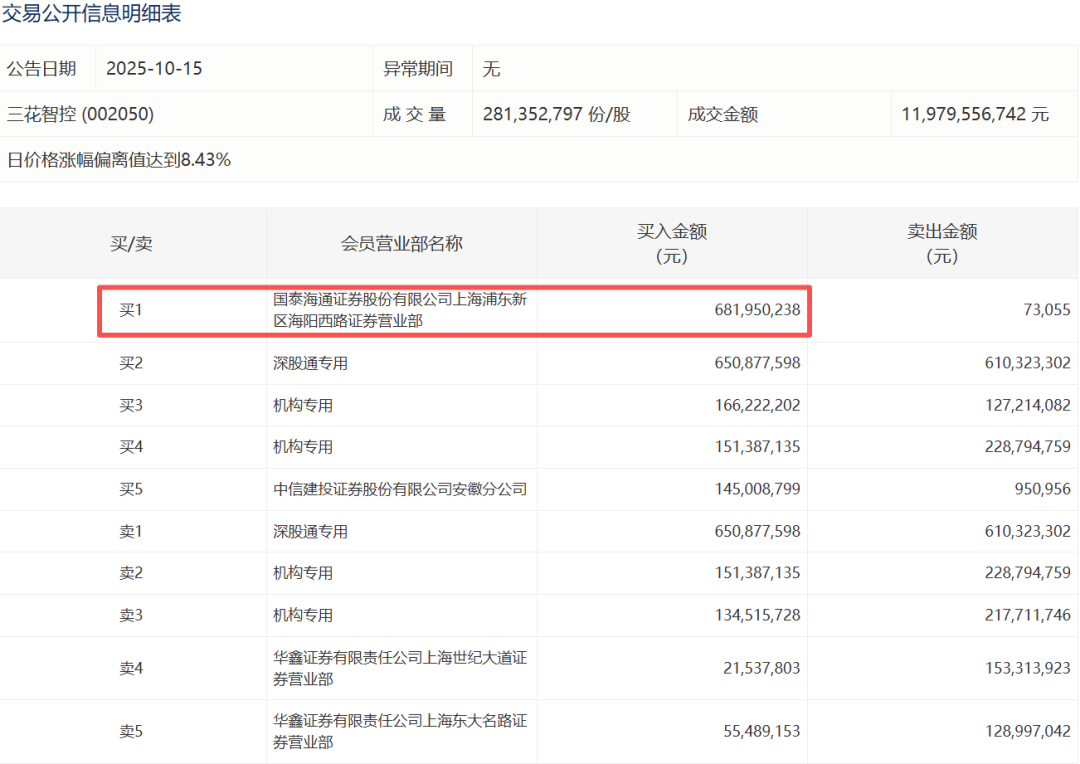Click the stock name 三花智控 (002050)
The image size is (1080, 764).
click(x=80, y=114)
